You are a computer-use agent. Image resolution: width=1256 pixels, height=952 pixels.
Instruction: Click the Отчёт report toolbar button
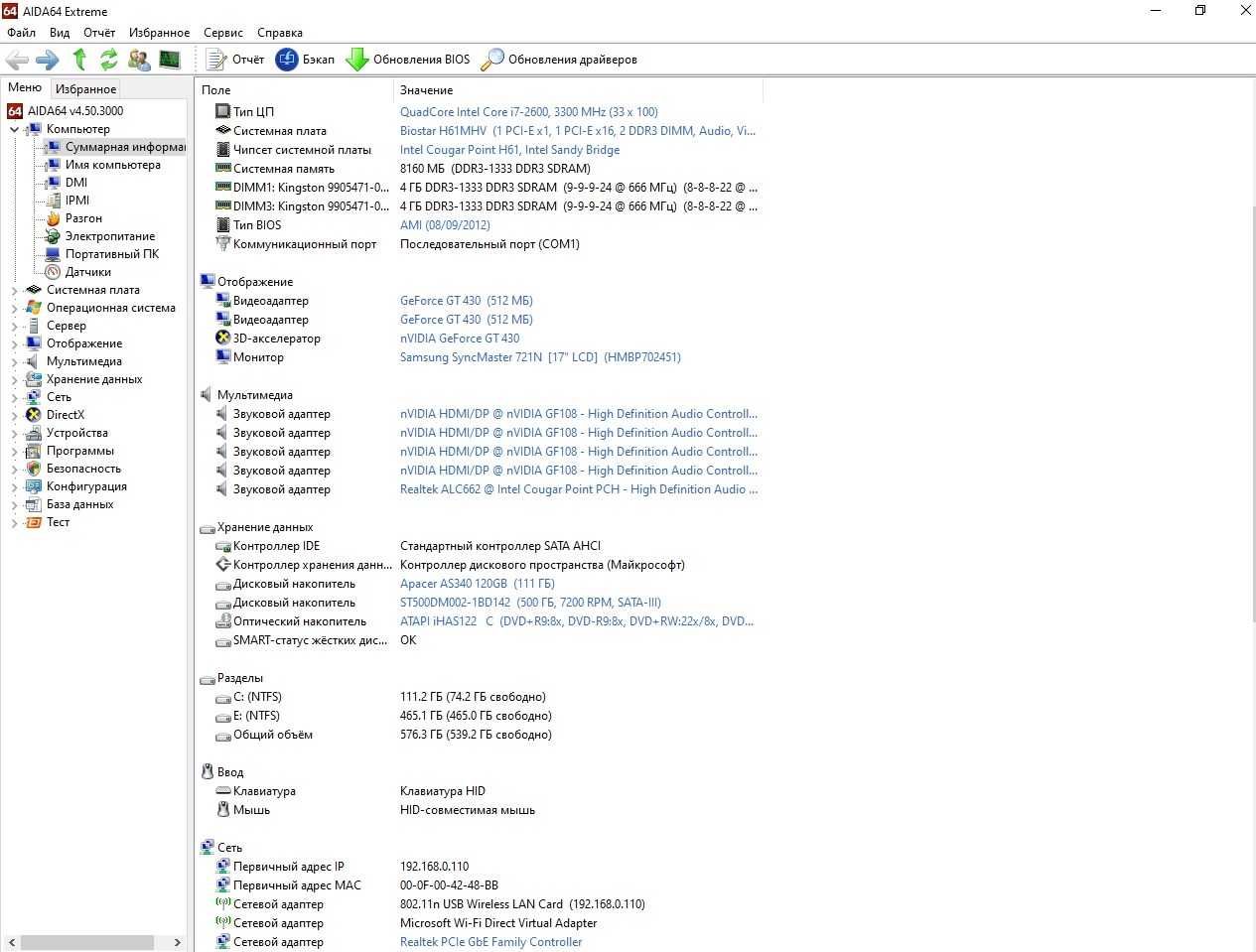(x=235, y=60)
